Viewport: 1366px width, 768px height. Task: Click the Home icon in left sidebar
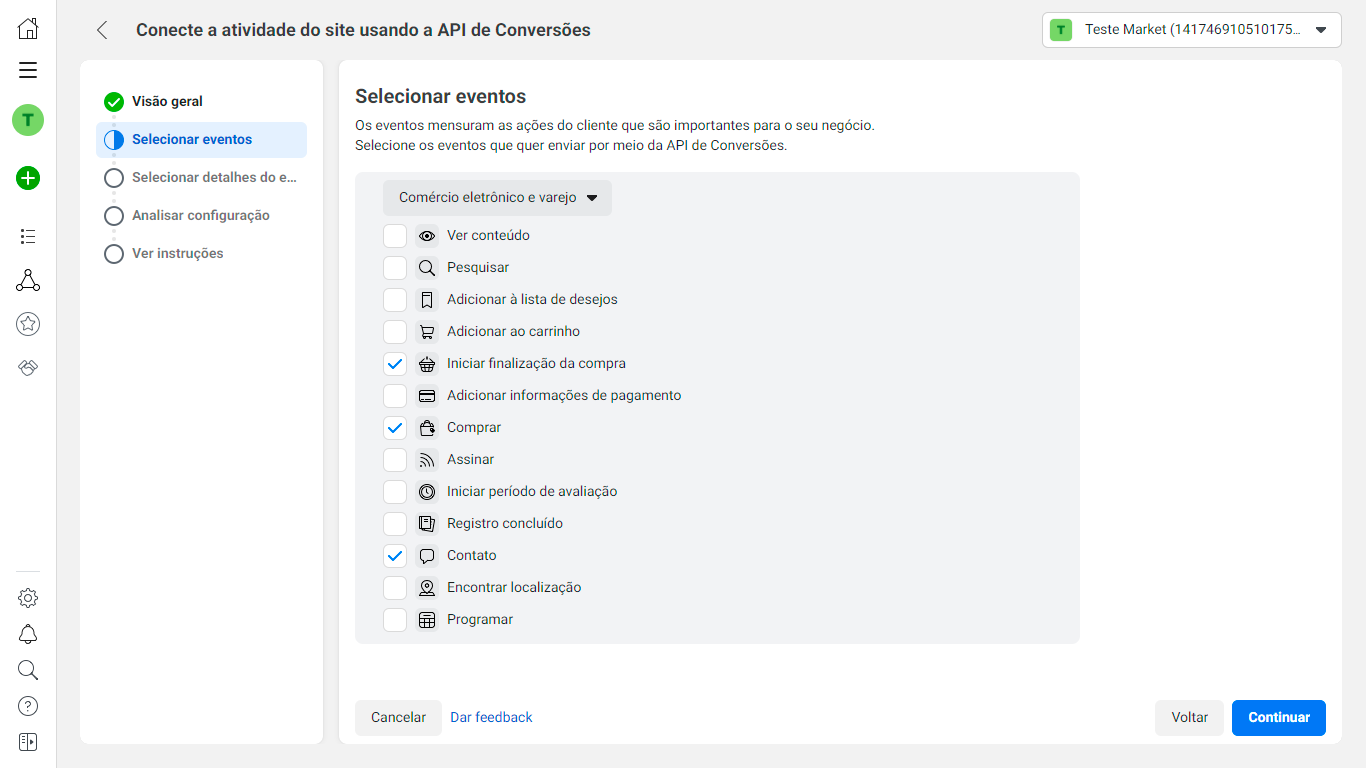[28, 29]
